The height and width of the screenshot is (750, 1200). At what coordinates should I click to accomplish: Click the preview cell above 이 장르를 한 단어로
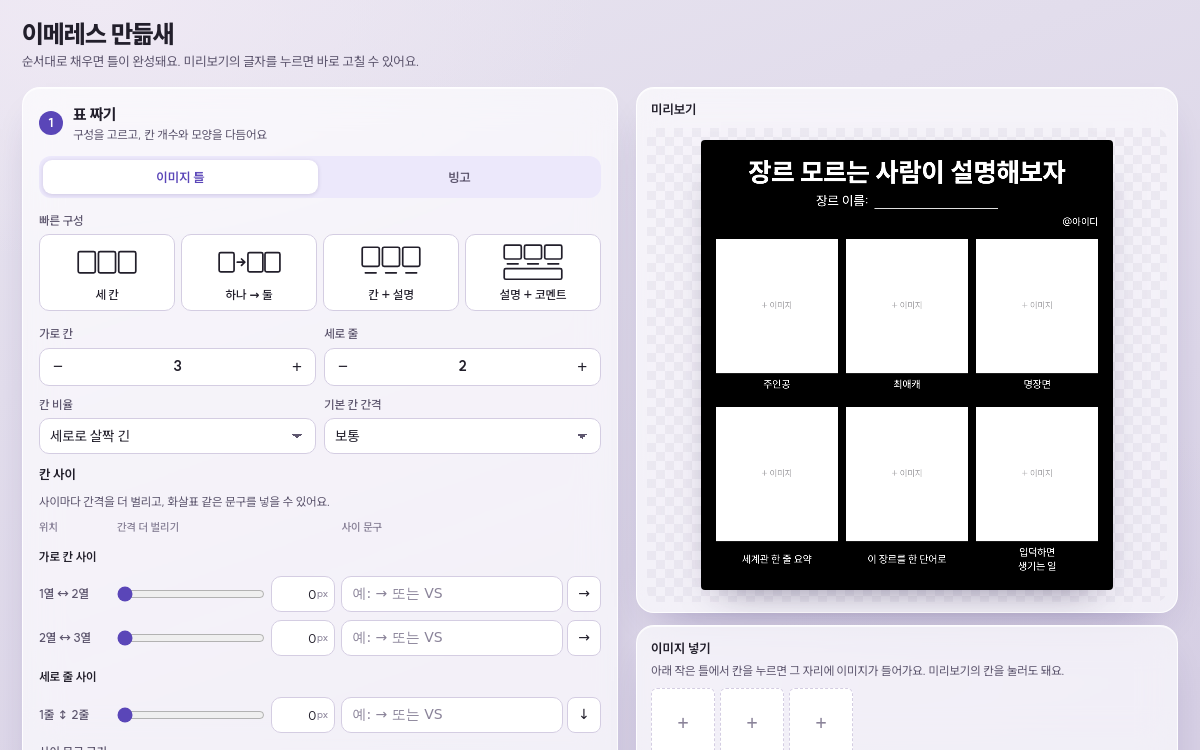(x=907, y=474)
